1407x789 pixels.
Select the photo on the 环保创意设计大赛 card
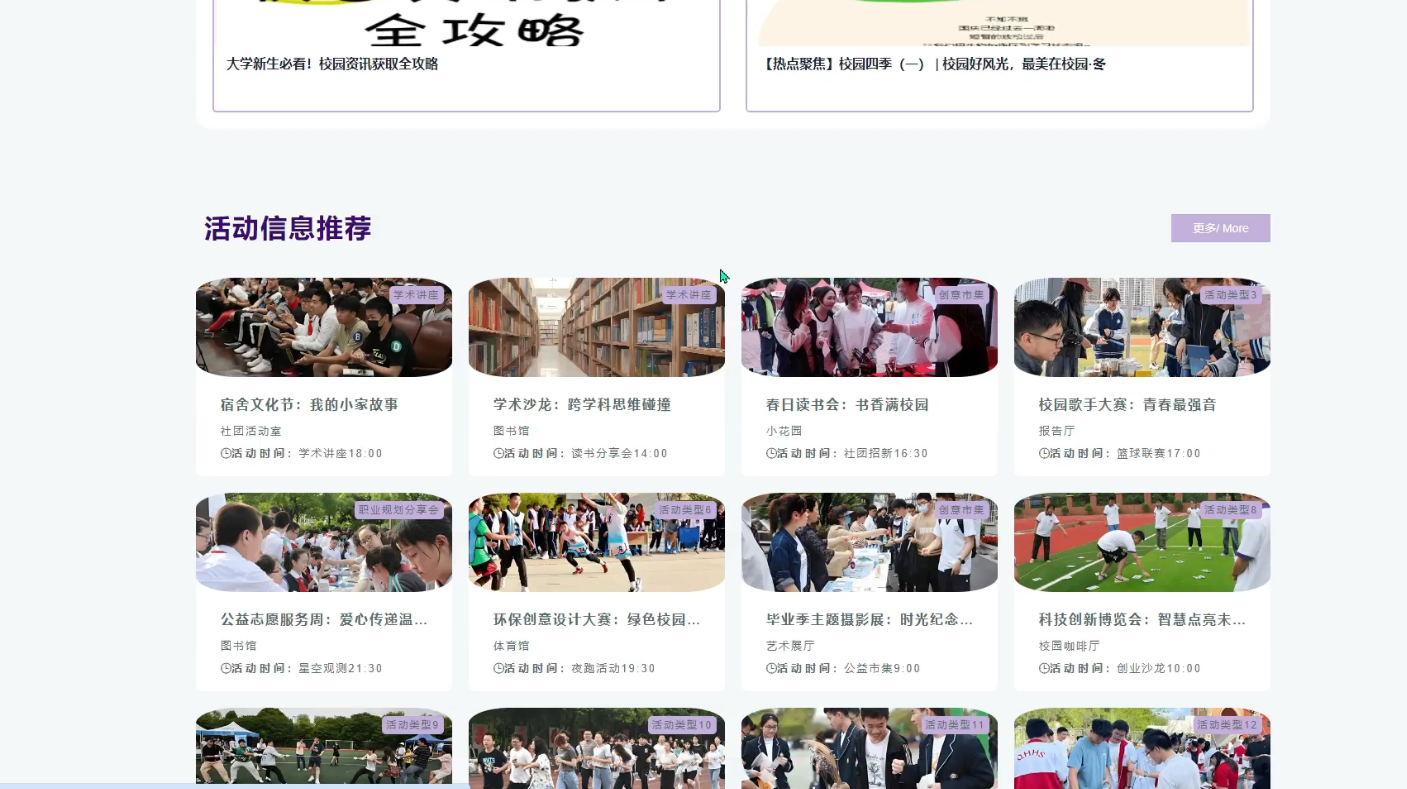(x=597, y=542)
